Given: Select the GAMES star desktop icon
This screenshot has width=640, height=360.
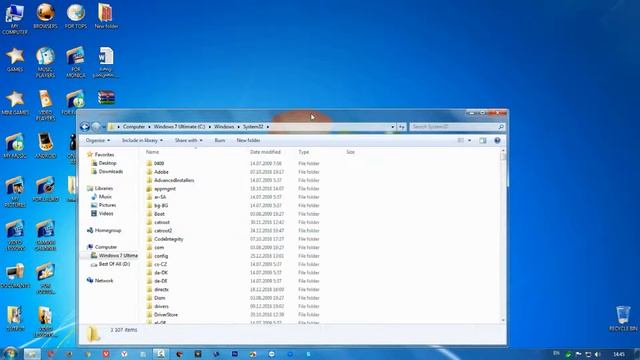Looking at the screenshot, I should pyautogui.click(x=15, y=60).
